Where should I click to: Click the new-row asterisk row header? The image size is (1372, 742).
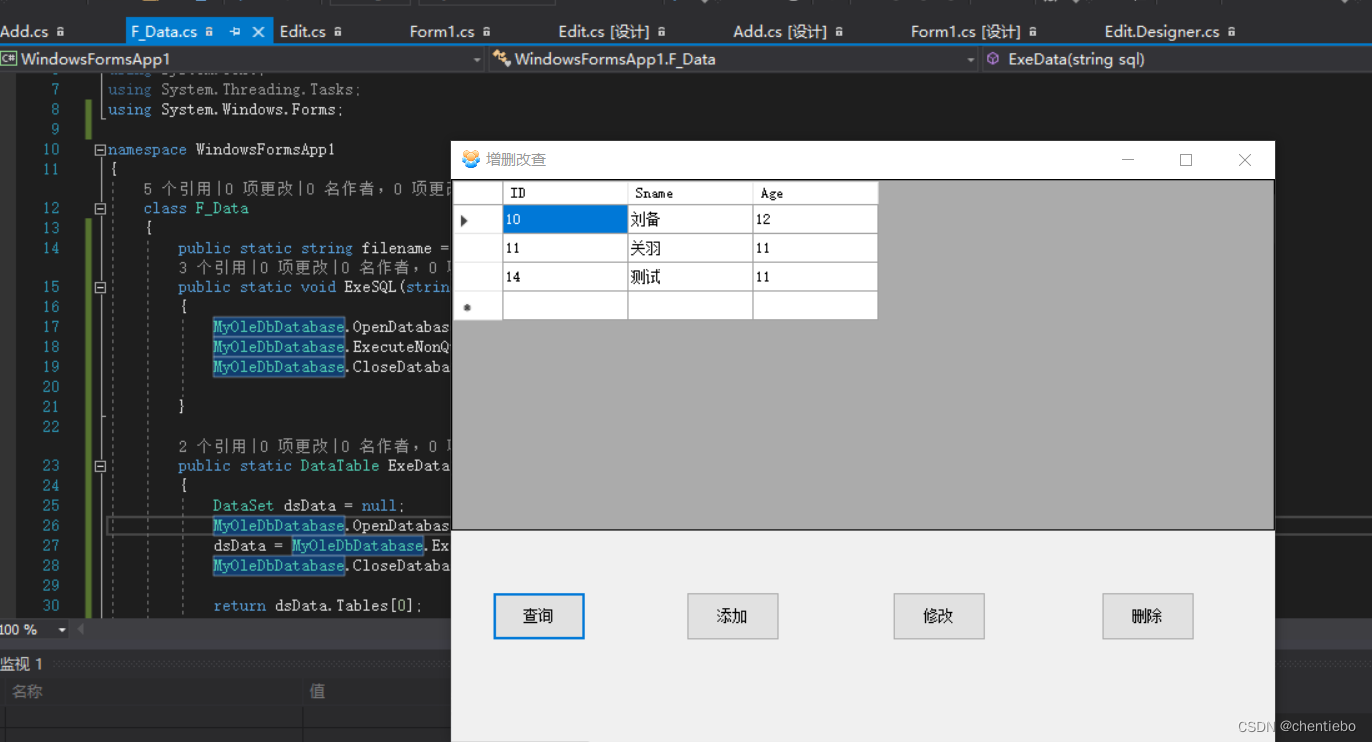478,306
